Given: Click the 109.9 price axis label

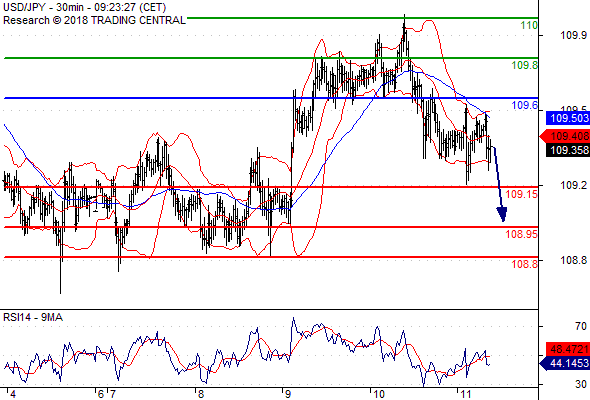Looking at the screenshot, I should 573,35.
